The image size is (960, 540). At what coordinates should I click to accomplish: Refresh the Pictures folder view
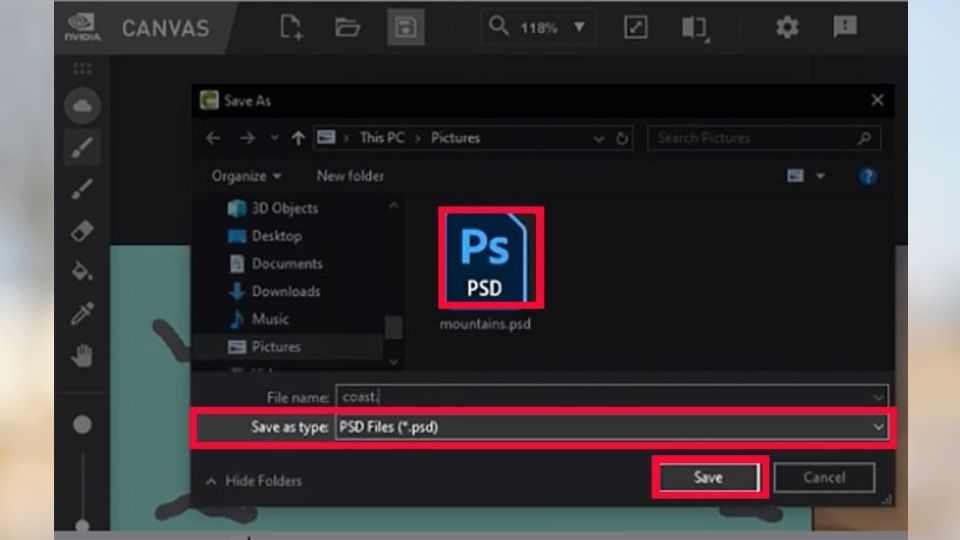(x=622, y=138)
